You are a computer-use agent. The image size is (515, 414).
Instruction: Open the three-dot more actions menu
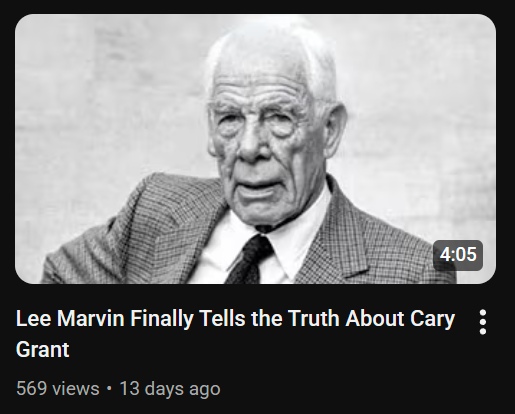click(482, 322)
